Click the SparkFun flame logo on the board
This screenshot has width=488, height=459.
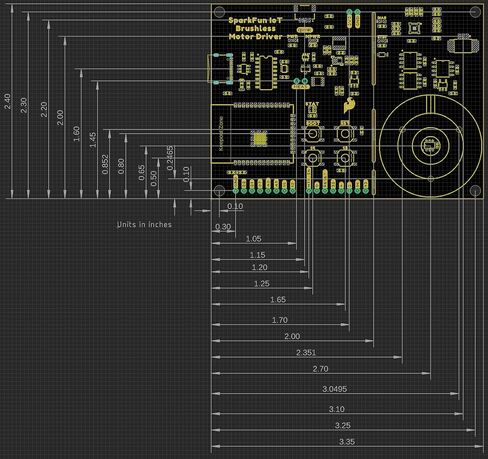coord(349,105)
